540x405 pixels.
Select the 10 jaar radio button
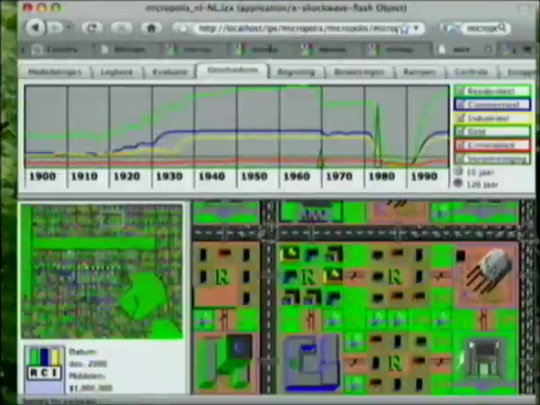point(458,172)
